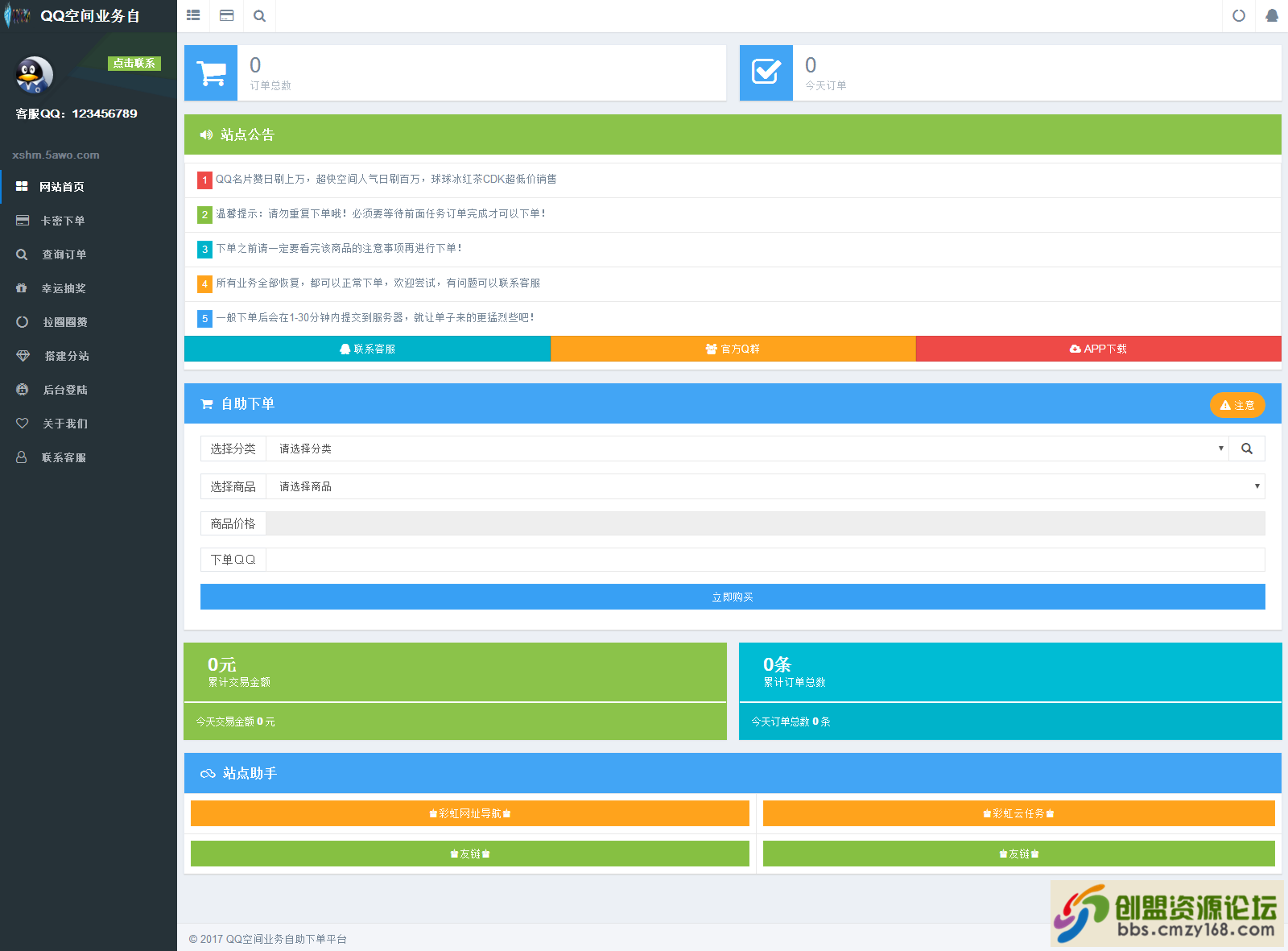Click the checkmark 今天订单 icon tile

[x=766, y=73]
